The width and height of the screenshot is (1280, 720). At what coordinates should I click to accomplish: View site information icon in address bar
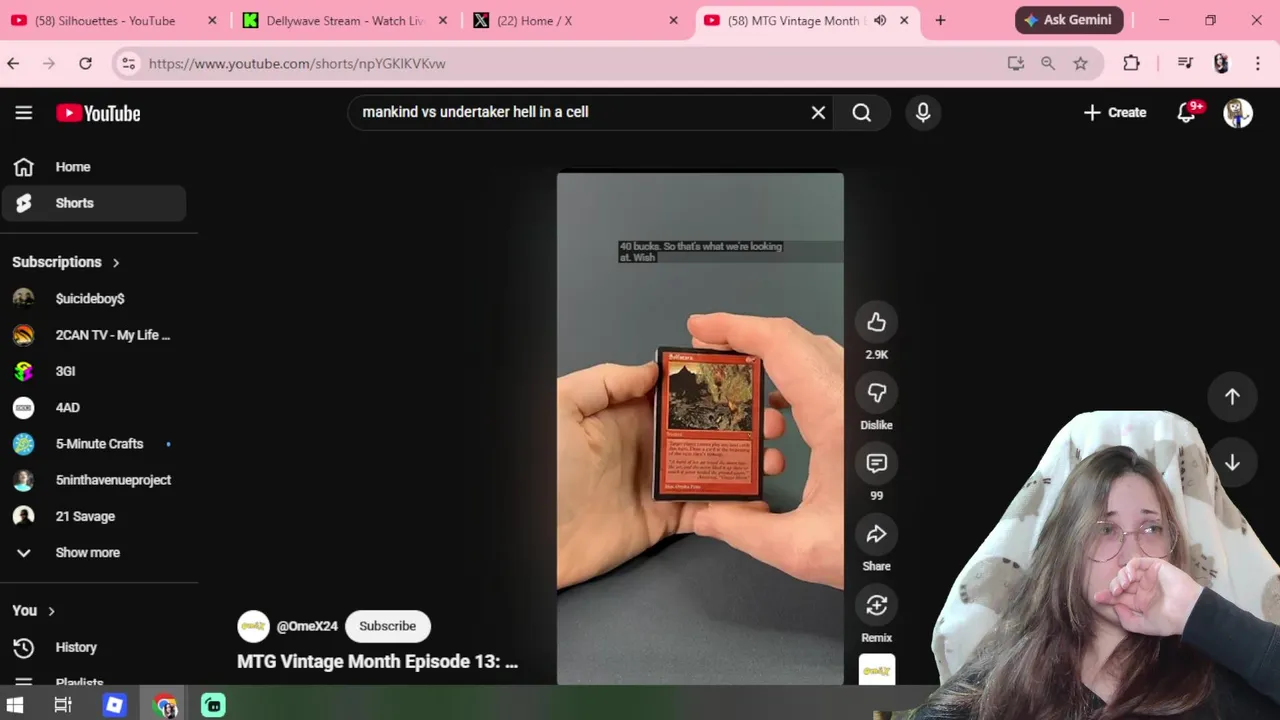click(x=128, y=63)
